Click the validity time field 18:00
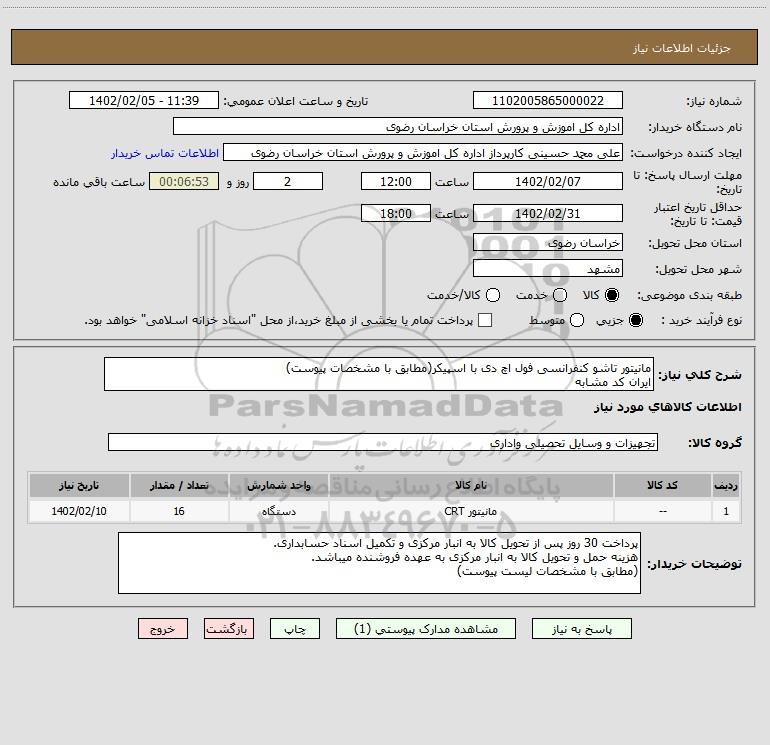The image size is (770, 745). click(x=396, y=213)
